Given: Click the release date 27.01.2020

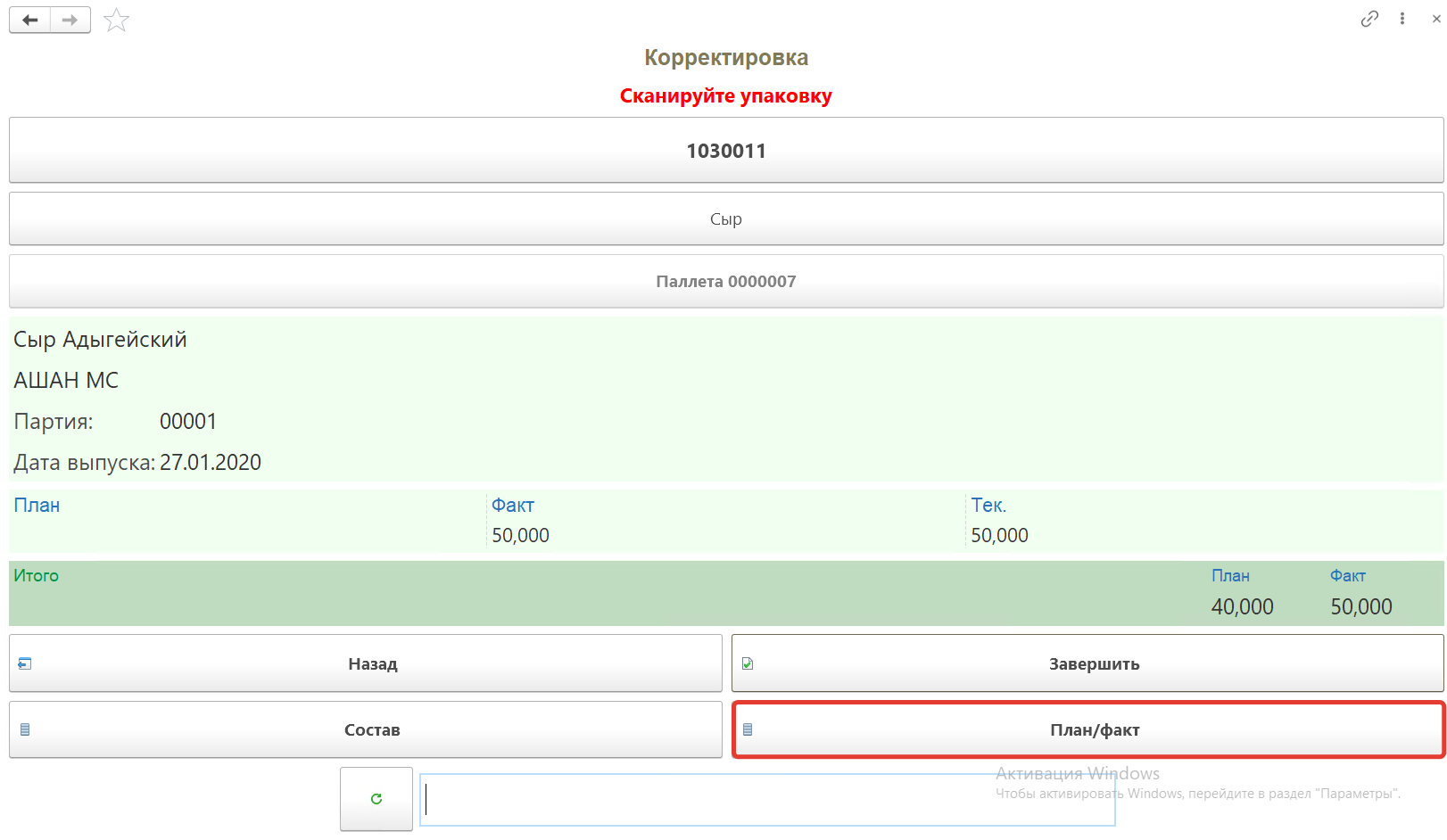Looking at the screenshot, I should (x=211, y=463).
